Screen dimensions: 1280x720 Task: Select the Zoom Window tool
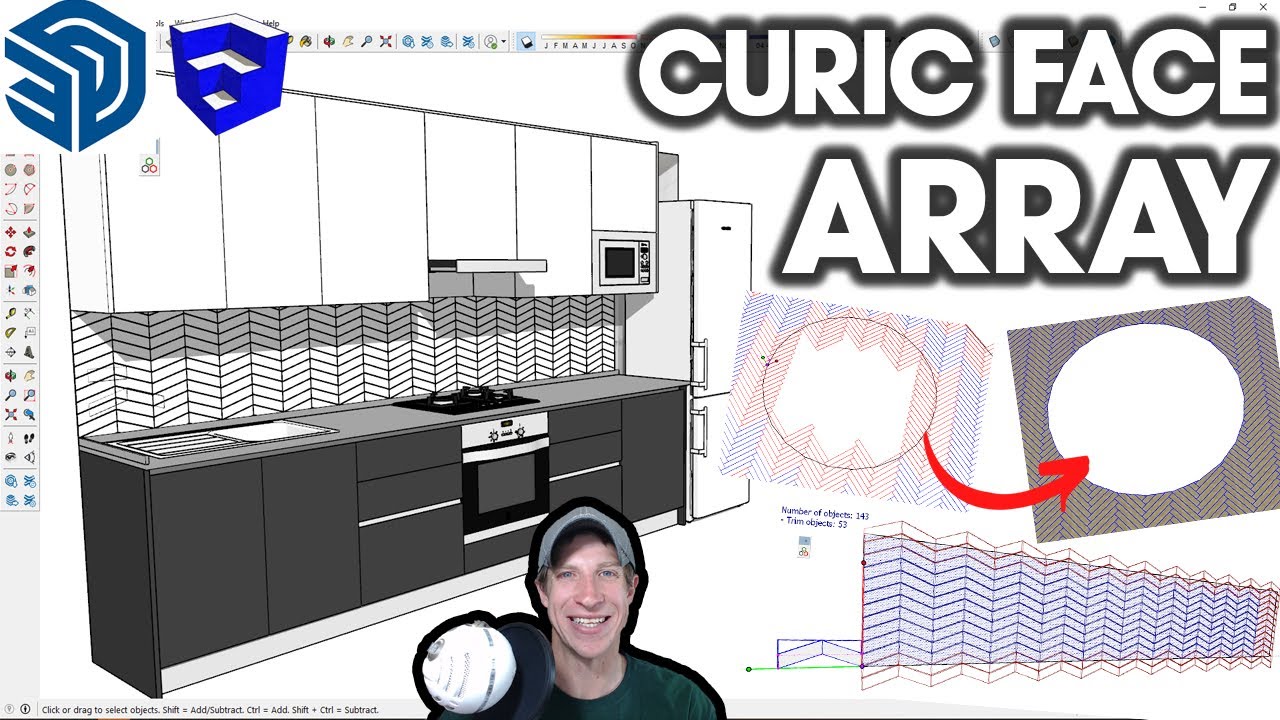(29, 394)
